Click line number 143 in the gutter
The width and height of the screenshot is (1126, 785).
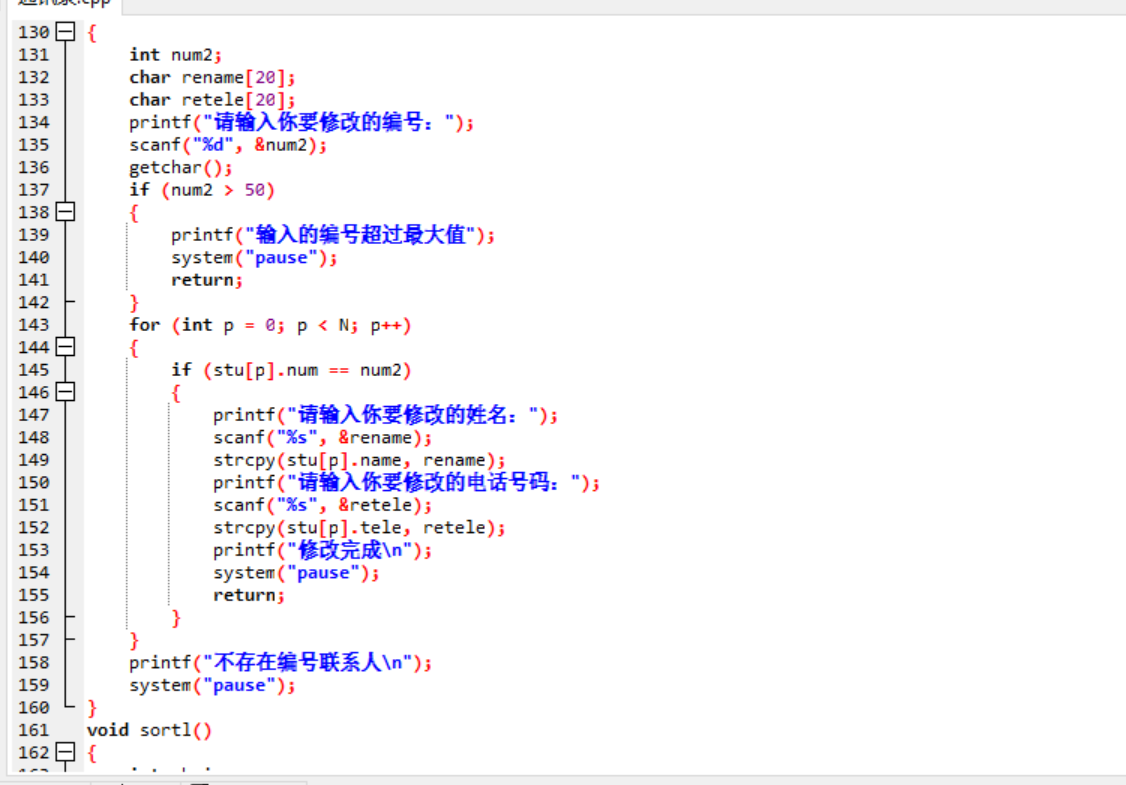[x=34, y=325]
